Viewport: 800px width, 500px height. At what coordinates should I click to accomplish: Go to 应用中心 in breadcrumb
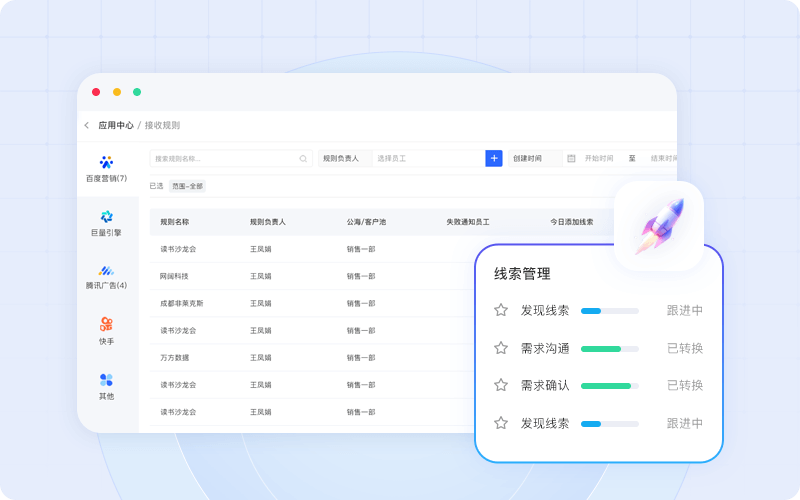coord(115,125)
